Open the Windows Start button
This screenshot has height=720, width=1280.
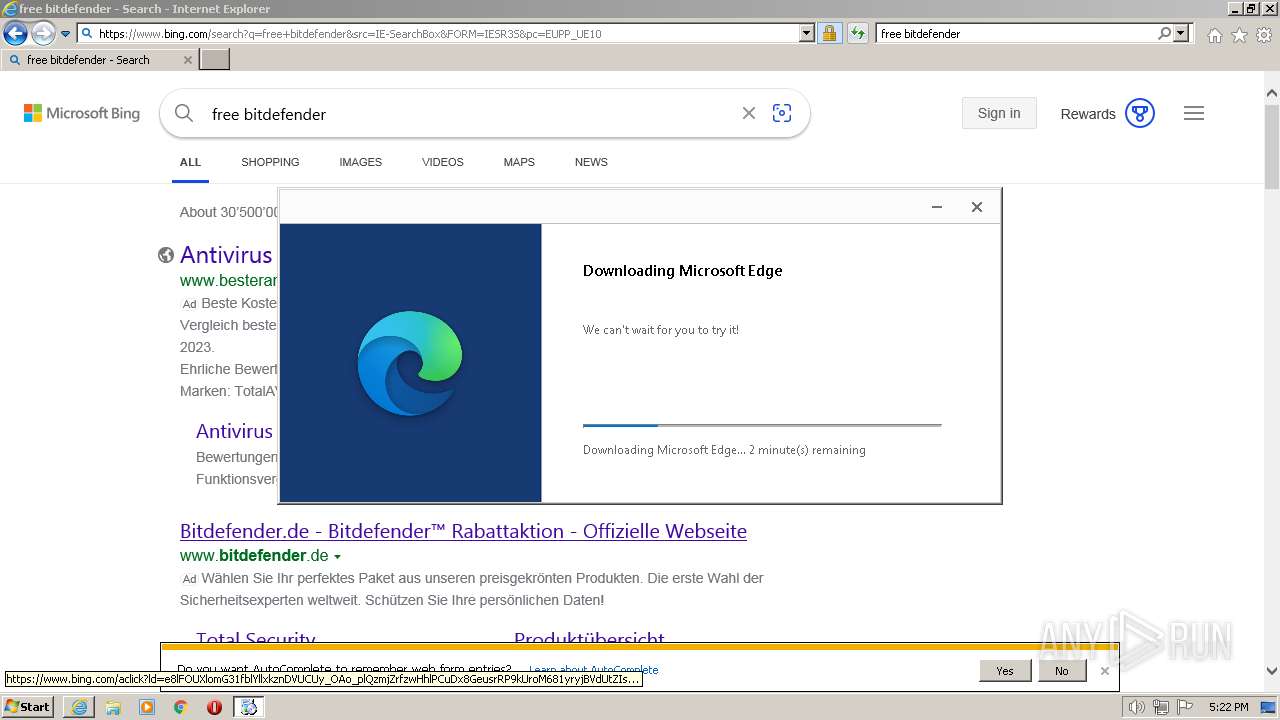tap(28, 706)
